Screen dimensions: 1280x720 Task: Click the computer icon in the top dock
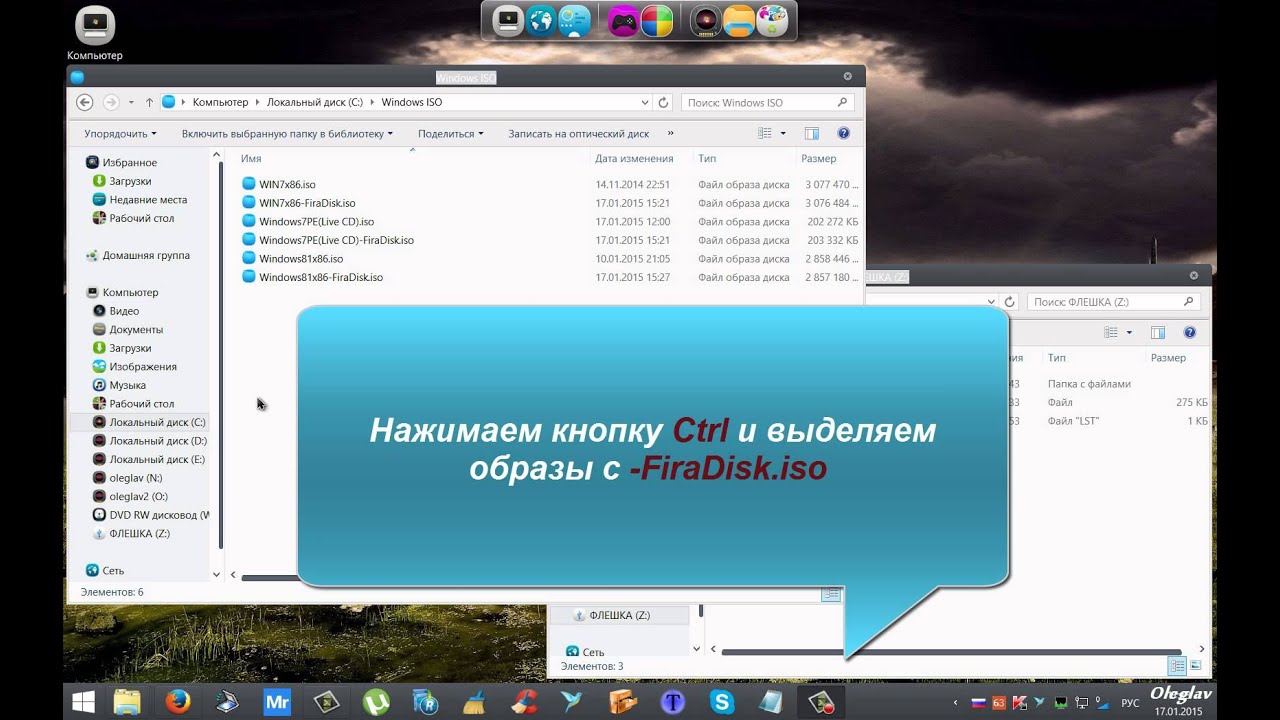[x=508, y=20]
